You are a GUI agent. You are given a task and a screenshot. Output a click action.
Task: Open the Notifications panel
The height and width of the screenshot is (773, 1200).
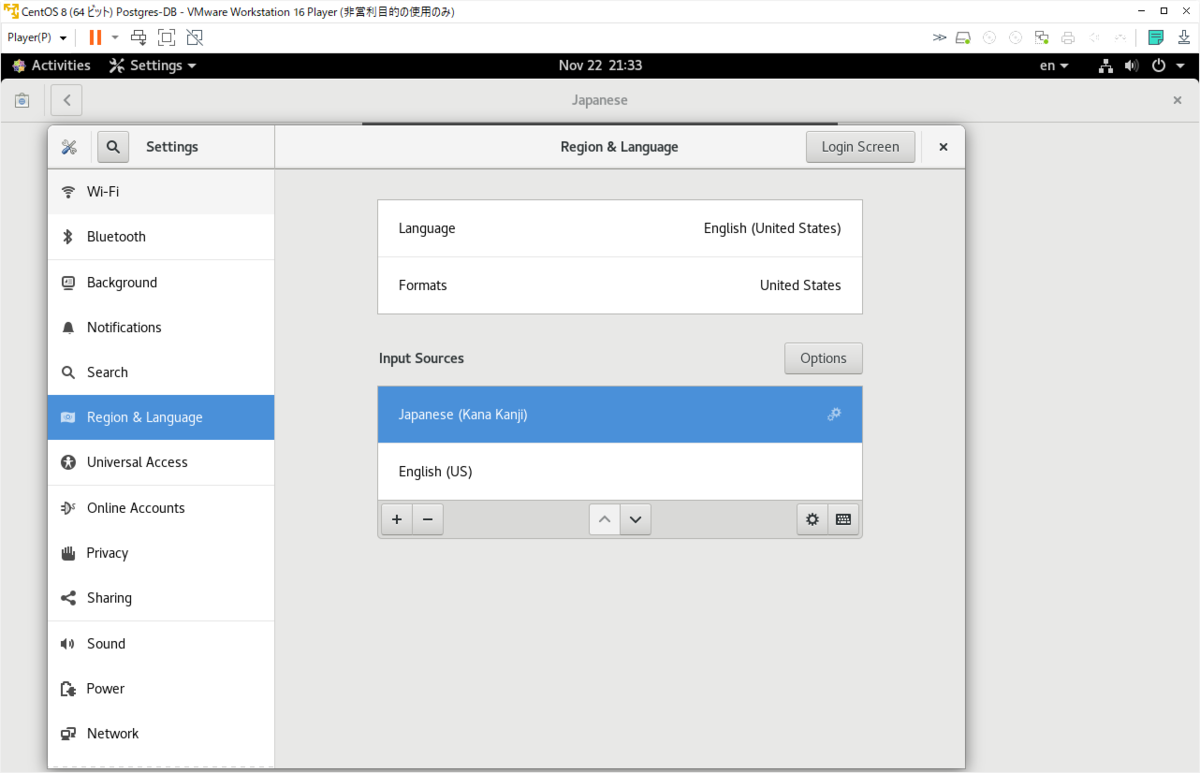coord(161,327)
